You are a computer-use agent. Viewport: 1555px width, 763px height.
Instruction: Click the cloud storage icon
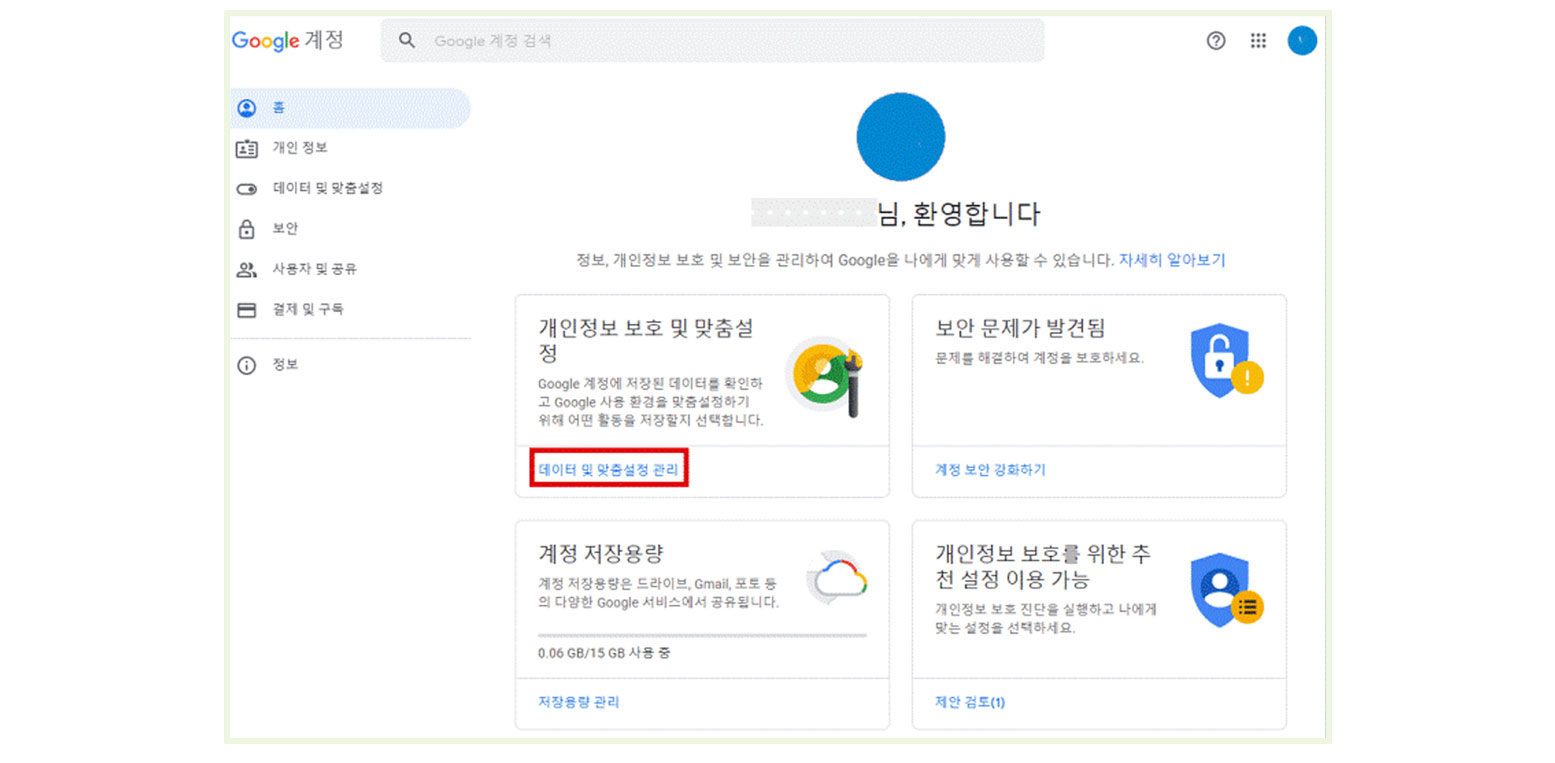836,577
